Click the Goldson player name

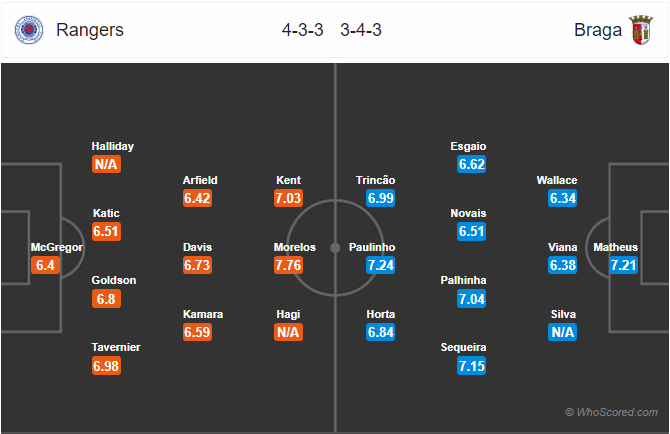pyautogui.click(x=114, y=280)
